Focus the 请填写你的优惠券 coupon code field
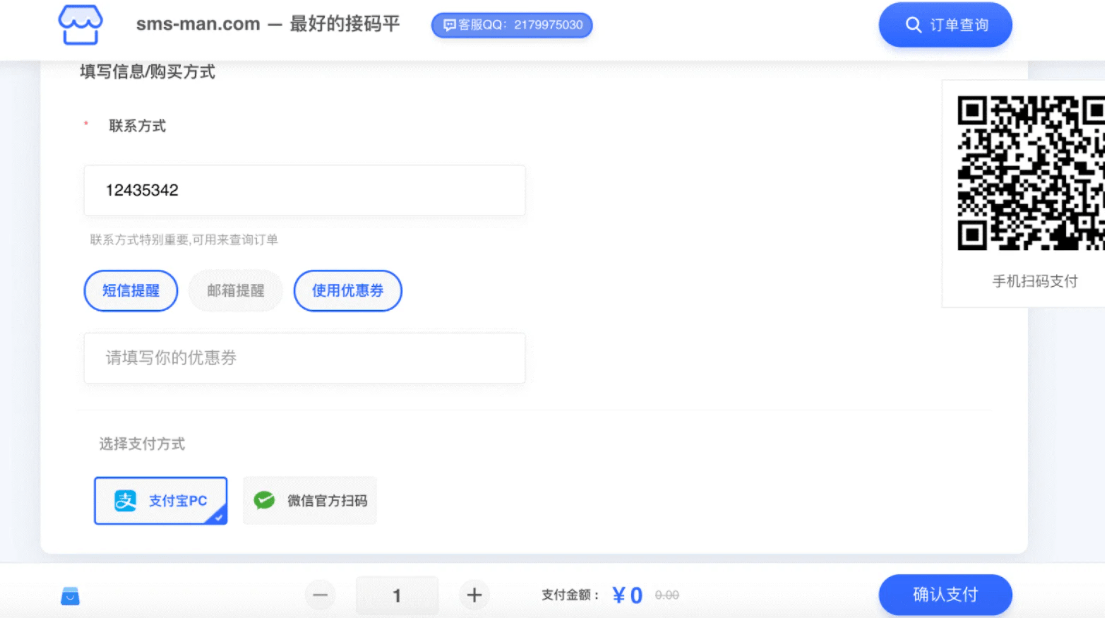 tap(304, 358)
